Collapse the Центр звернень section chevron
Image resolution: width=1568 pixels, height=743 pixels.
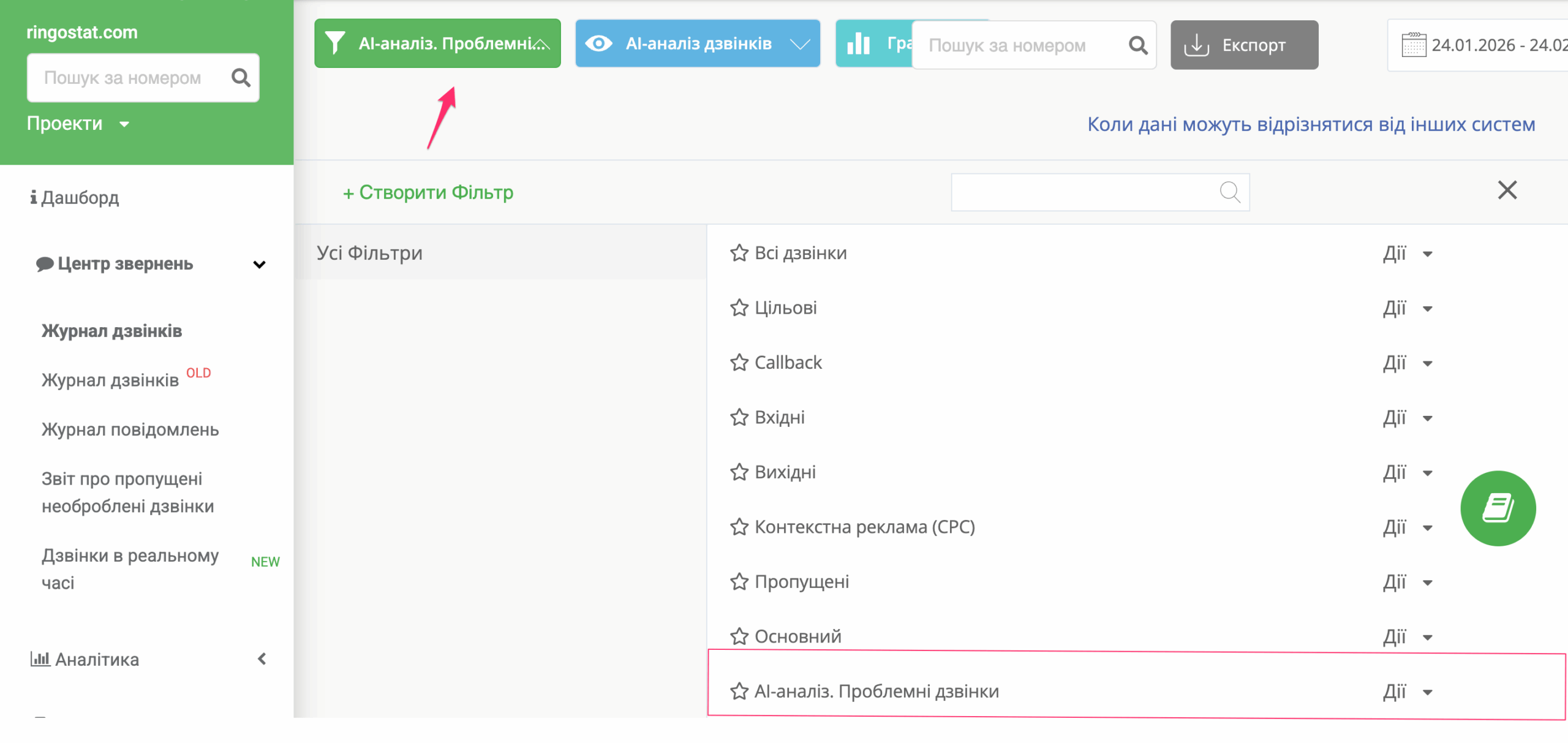click(x=260, y=264)
